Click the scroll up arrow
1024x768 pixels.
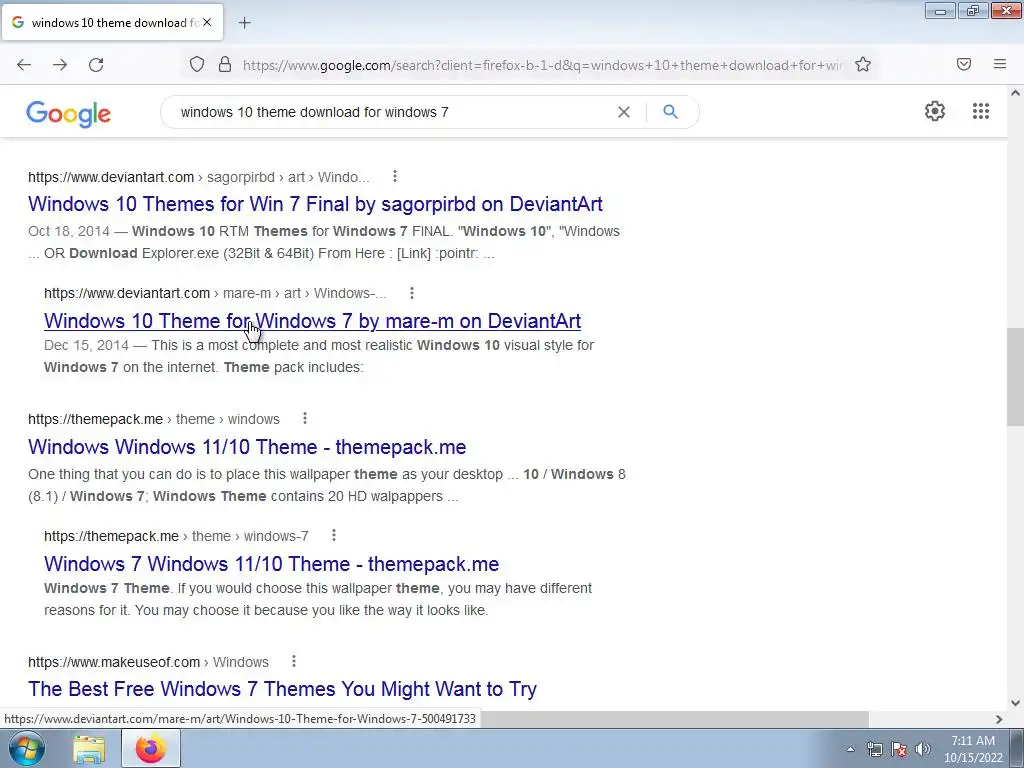point(1015,93)
